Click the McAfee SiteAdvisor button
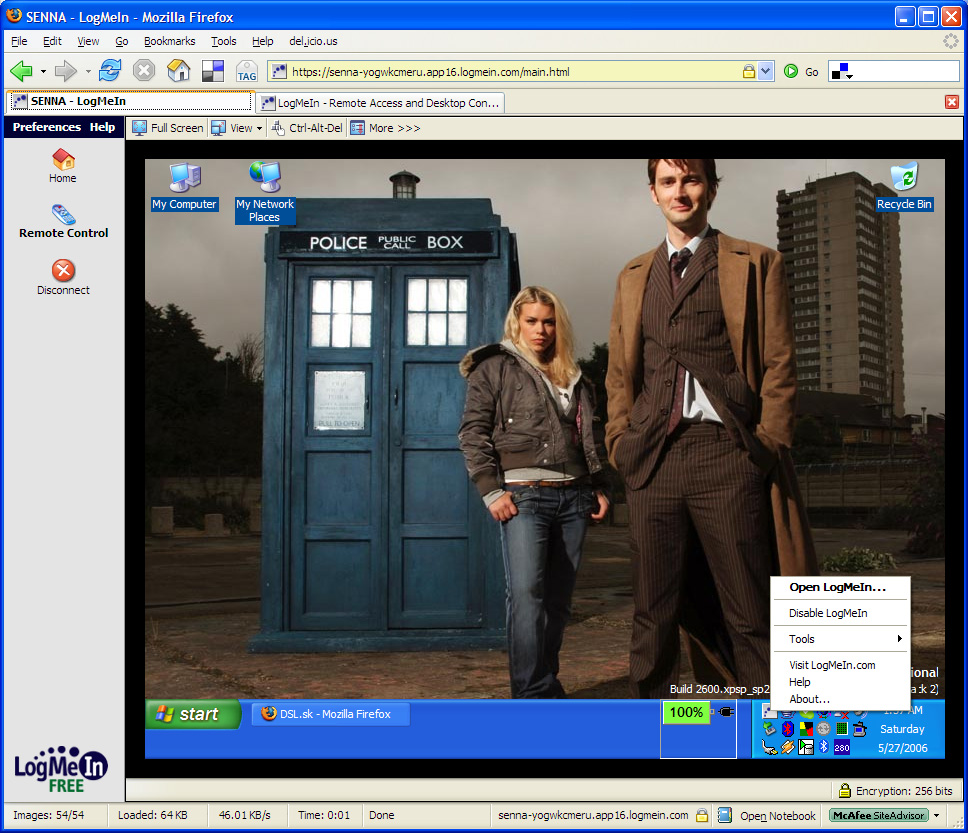The image size is (968, 833). tap(878, 815)
